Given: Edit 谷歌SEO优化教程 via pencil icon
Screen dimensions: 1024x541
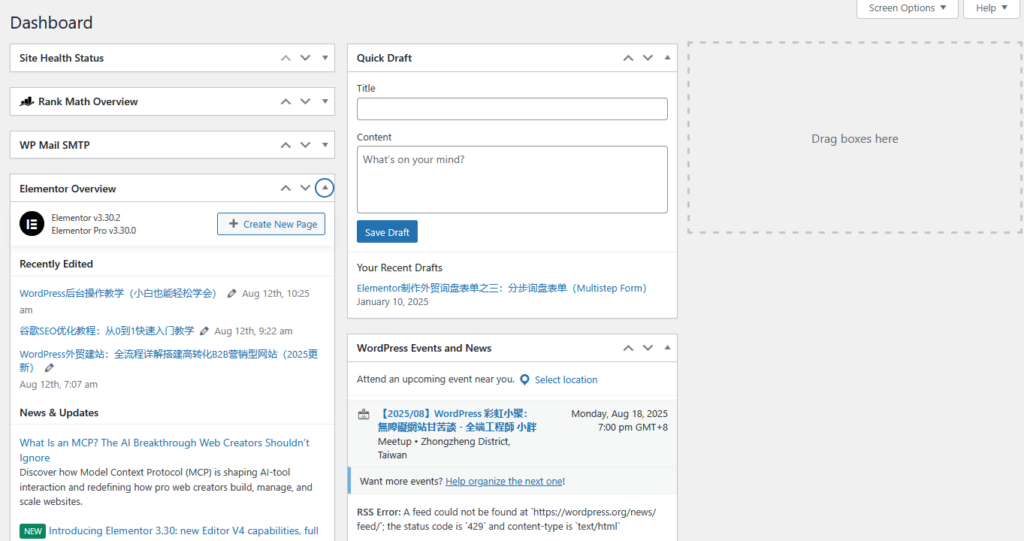Looking at the screenshot, I should tap(204, 331).
